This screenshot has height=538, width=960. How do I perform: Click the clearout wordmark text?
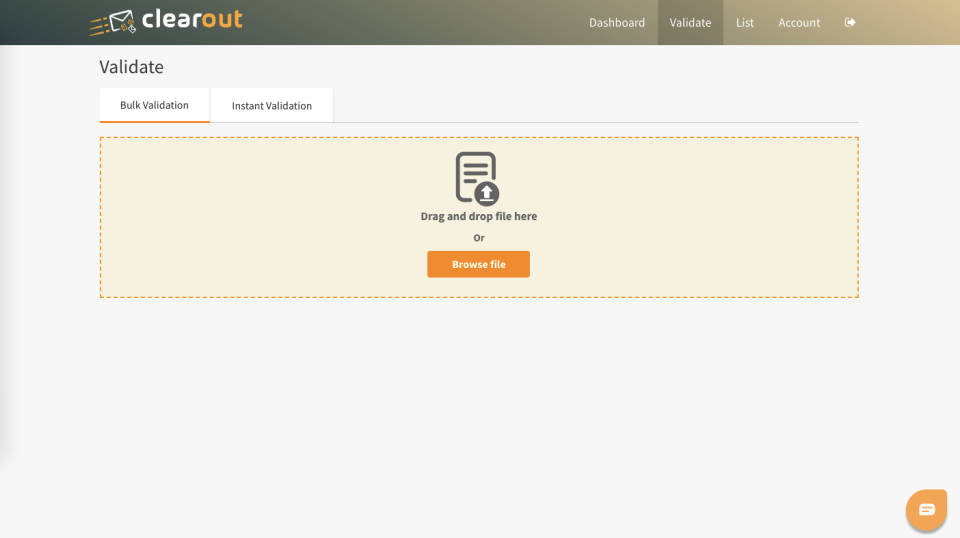click(192, 19)
